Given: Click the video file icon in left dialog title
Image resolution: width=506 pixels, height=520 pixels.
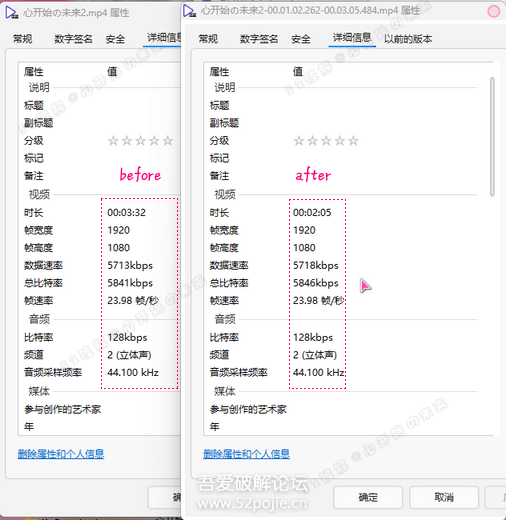Looking at the screenshot, I should click(x=12, y=13).
